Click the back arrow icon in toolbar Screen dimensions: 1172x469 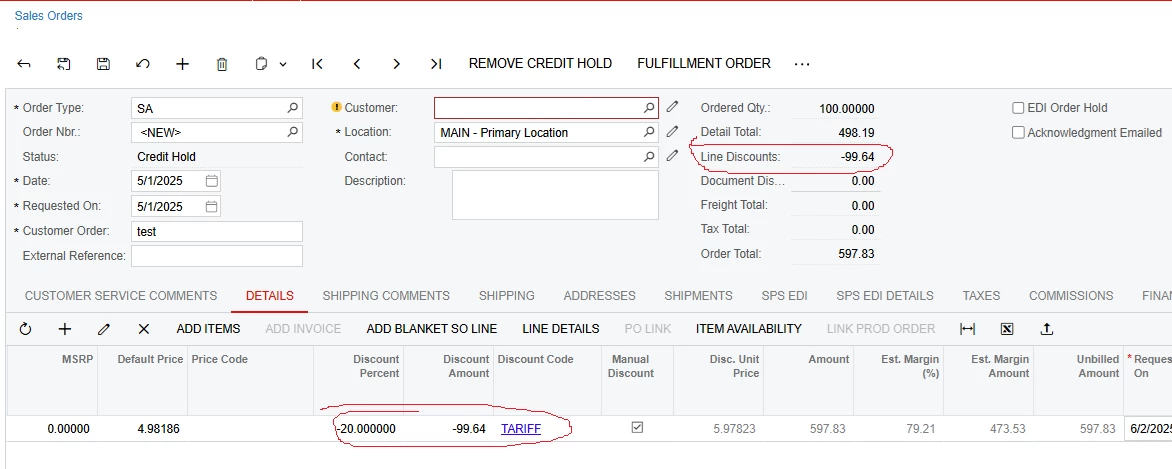click(23, 64)
